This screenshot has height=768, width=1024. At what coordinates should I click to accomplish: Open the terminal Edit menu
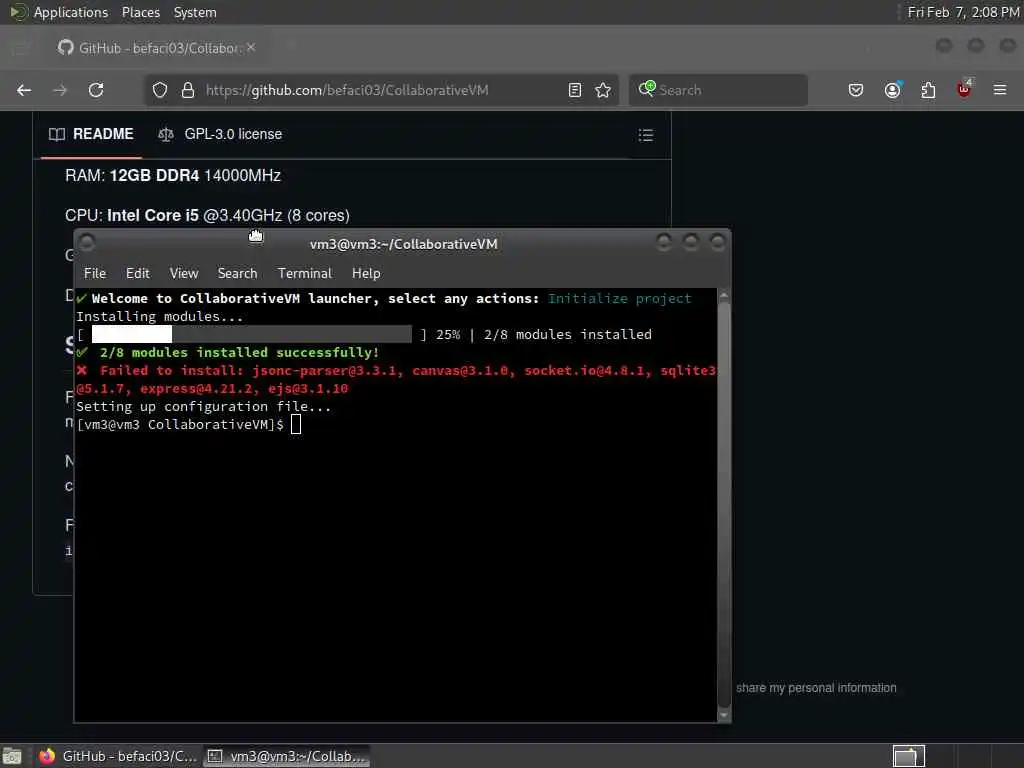[x=138, y=273]
